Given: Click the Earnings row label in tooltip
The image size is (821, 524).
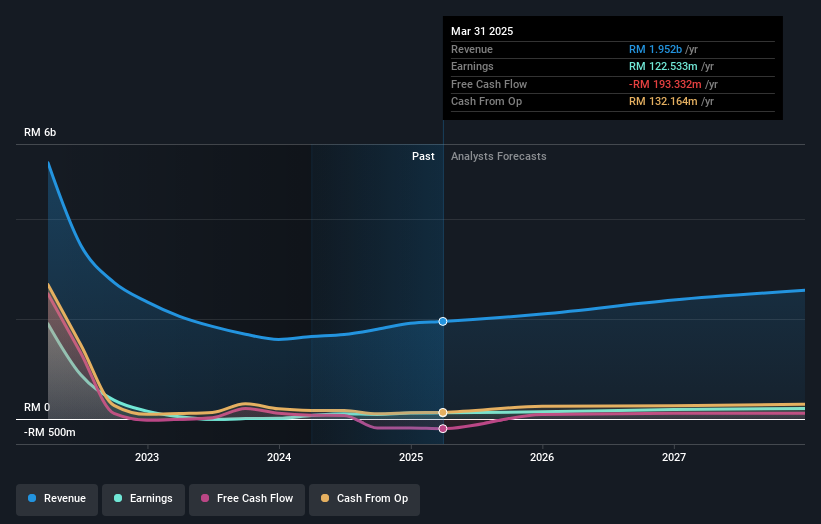Looking at the screenshot, I should 472,66.
